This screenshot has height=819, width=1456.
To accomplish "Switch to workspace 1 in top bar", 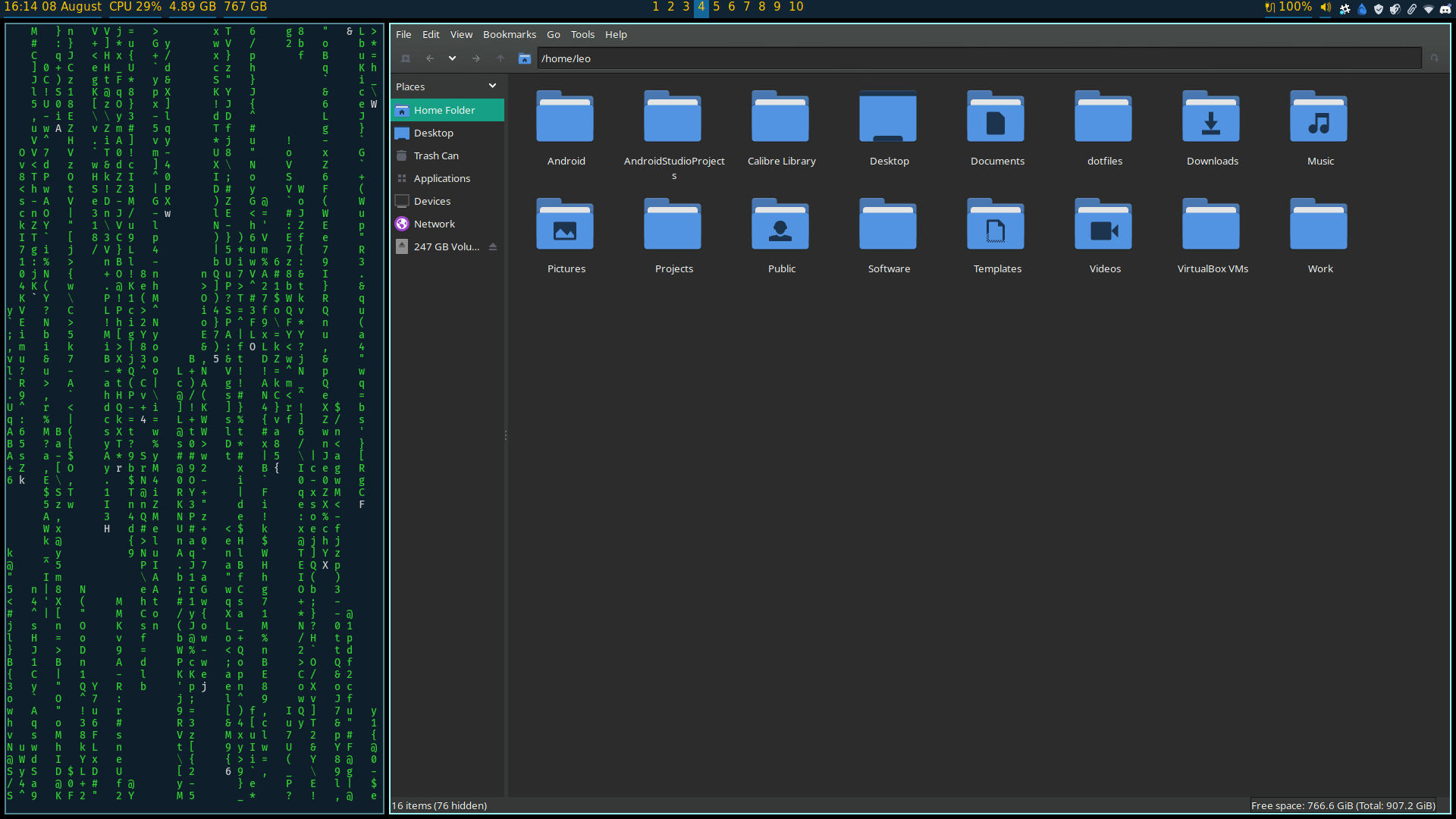I will click(656, 7).
